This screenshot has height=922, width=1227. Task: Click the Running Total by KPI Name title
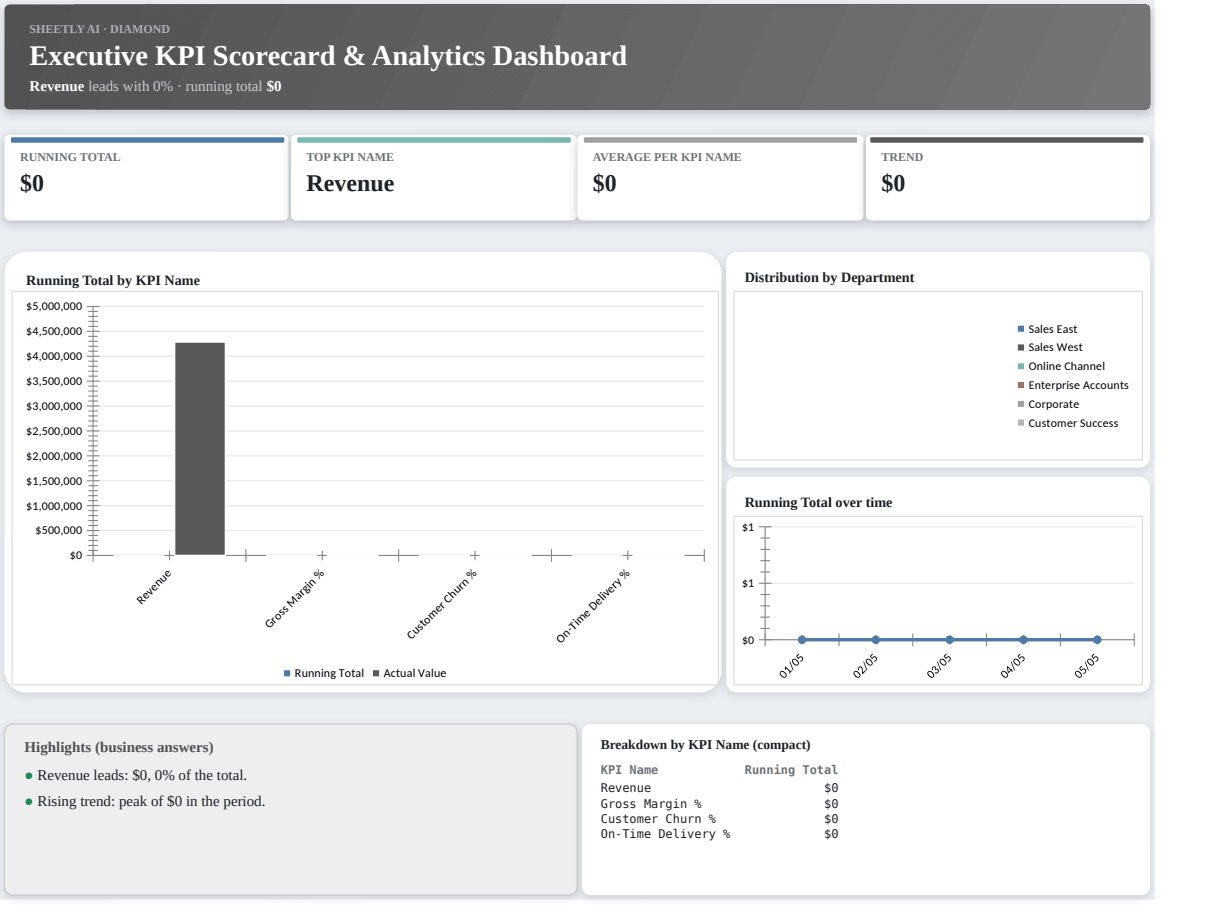click(x=113, y=281)
